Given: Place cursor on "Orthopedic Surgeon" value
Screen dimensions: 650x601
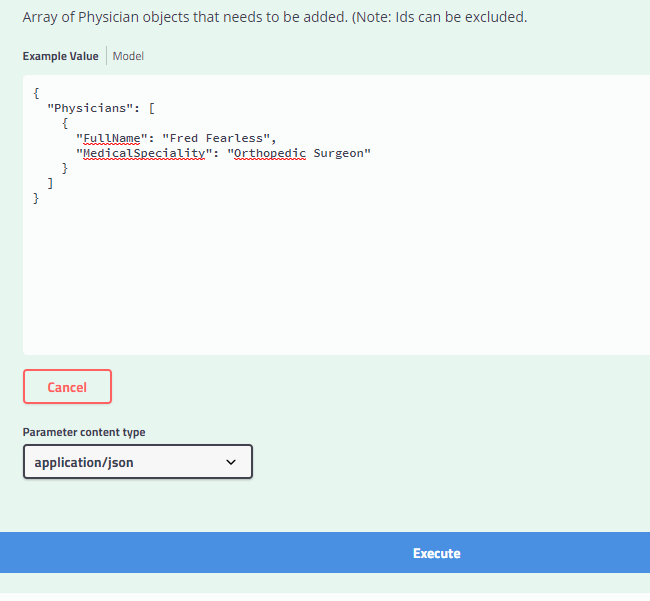Looking at the screenshot, I should (x=299, y=153).
